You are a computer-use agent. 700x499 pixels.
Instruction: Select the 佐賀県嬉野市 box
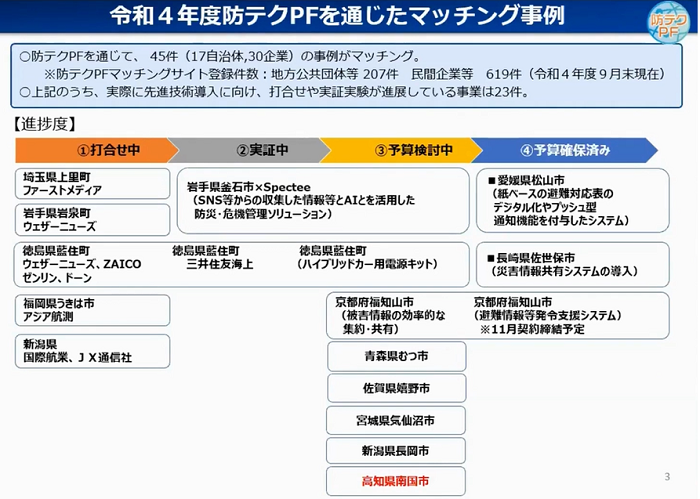[396, 388]
